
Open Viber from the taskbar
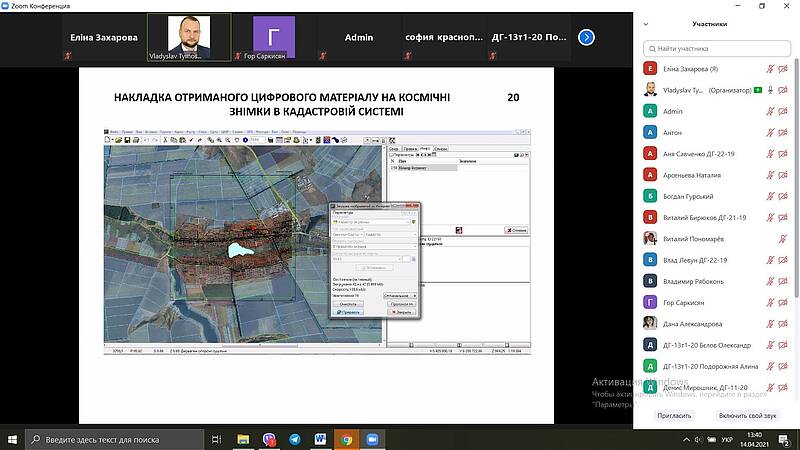coord(269,439)
